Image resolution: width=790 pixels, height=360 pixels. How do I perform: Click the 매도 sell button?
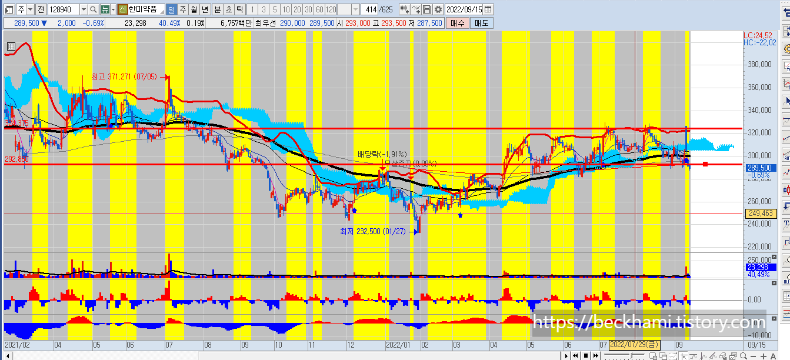click(x=482, y=23)
